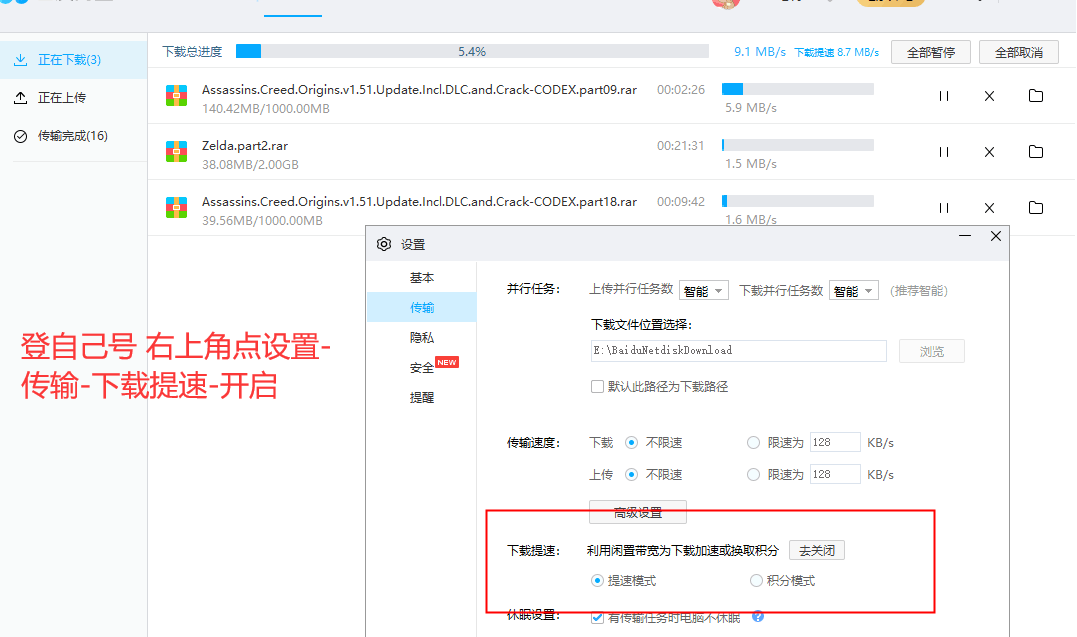Click the total download progress bar
Viewport: 1077px width, 637px height.
pyautogui.click(x=473, y=52)
